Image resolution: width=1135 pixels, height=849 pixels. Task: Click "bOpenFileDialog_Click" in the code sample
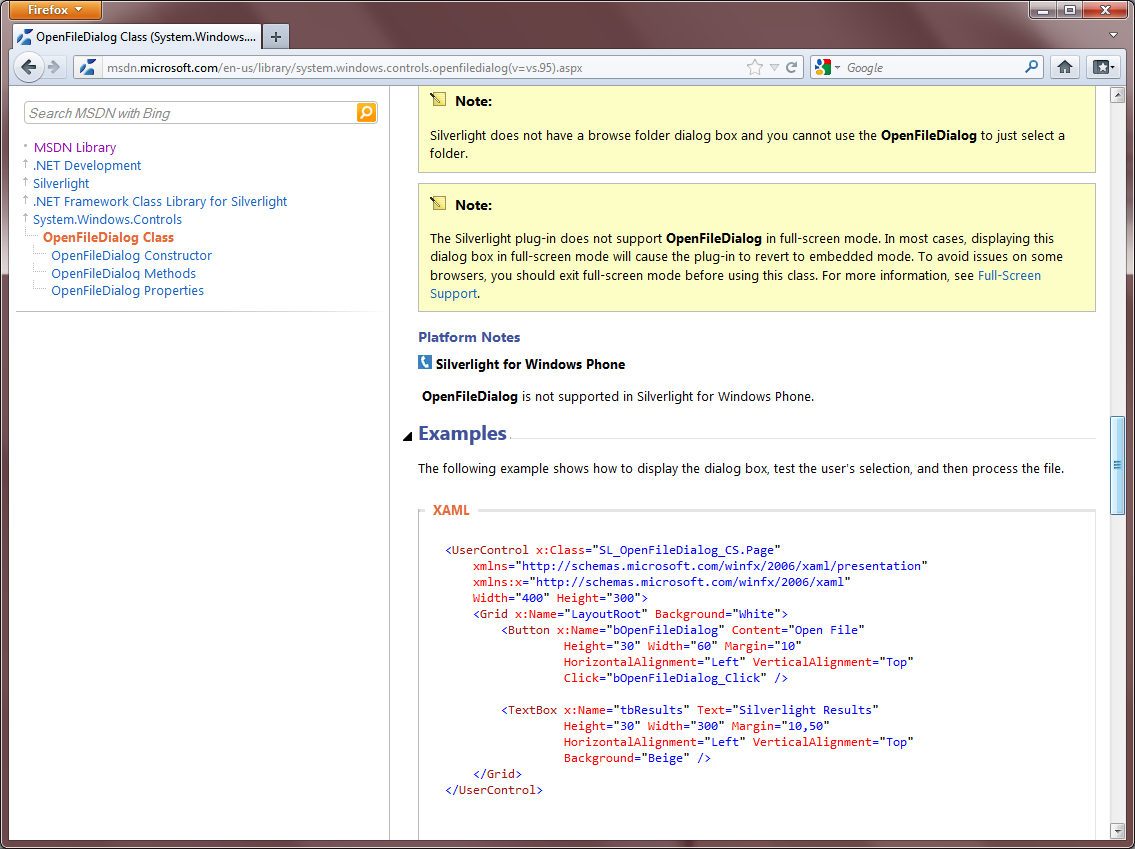[x=688, y=678]
